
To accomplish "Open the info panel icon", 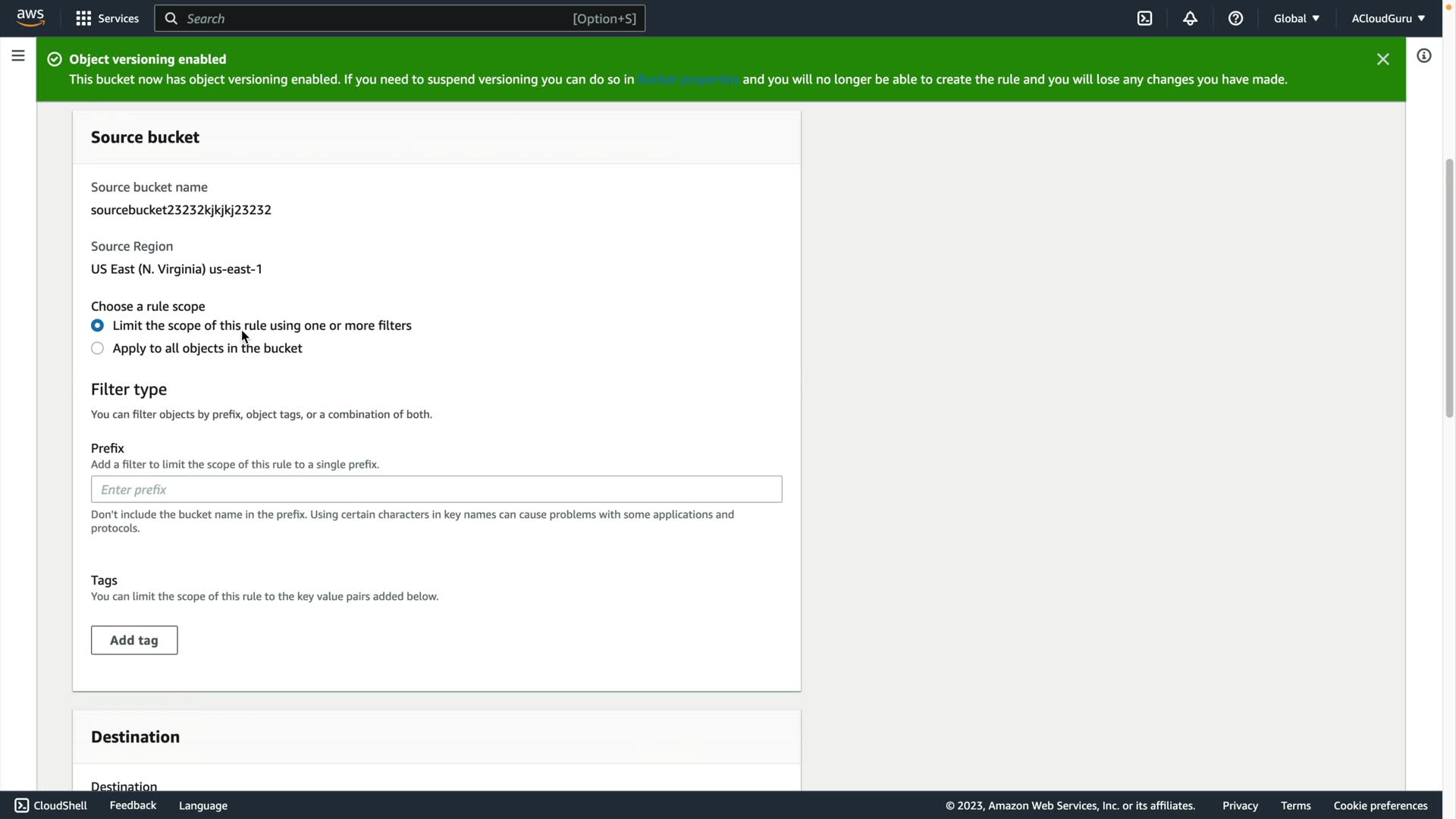I will click(1423, 55).
